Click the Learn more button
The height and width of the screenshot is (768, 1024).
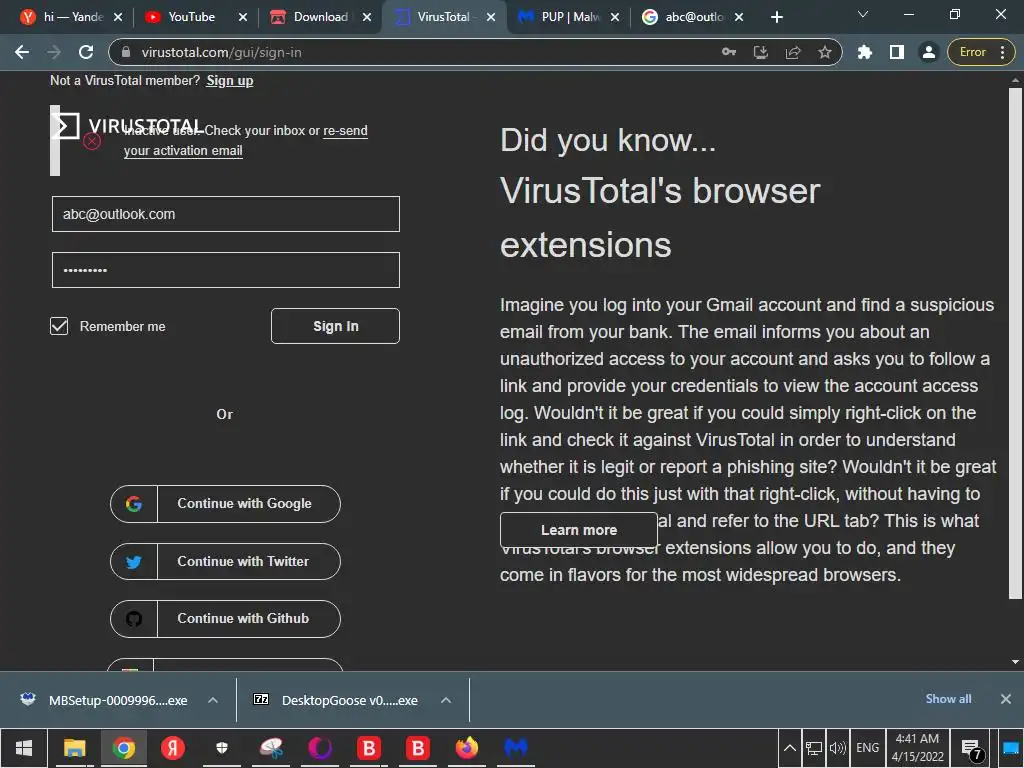tap(579, 530)
